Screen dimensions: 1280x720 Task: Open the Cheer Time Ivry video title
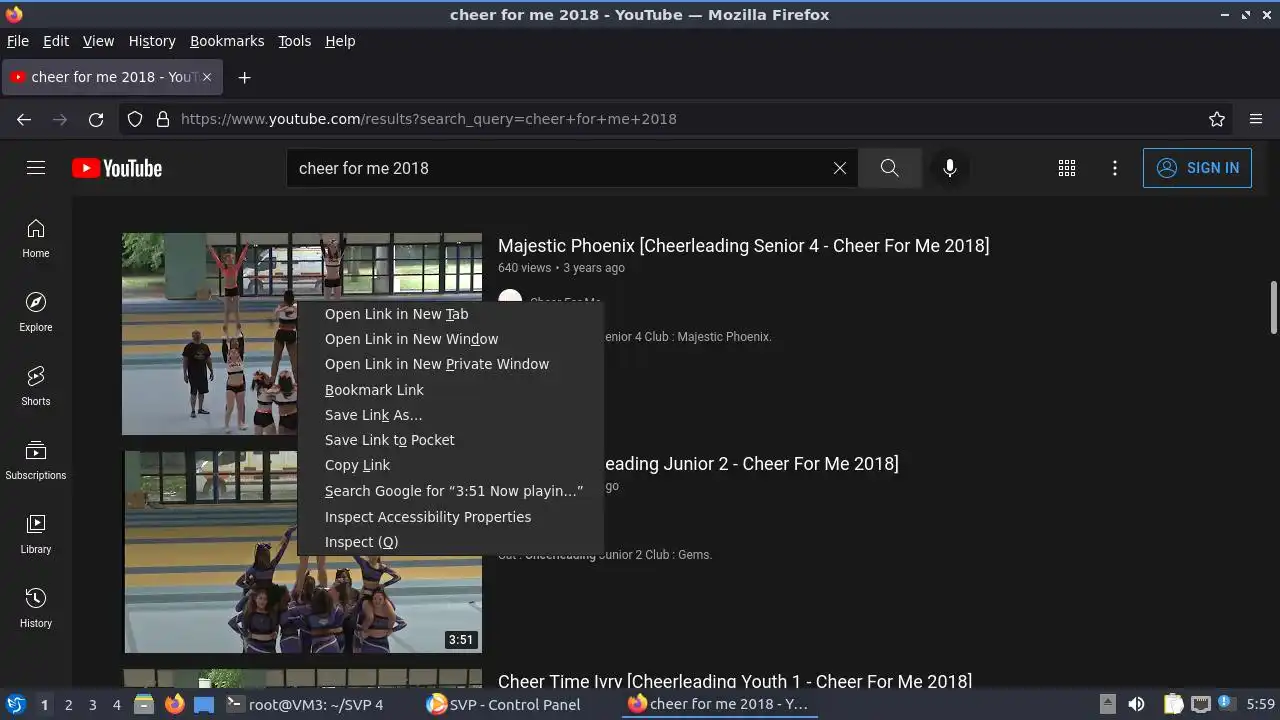point(735,681)
